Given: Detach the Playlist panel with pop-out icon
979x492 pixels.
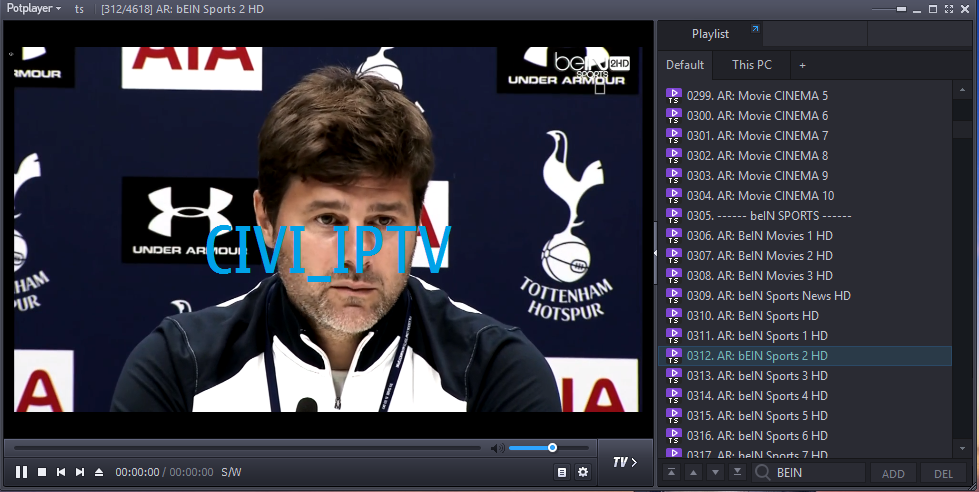Looking at the screenshot, I should point(755,30).
